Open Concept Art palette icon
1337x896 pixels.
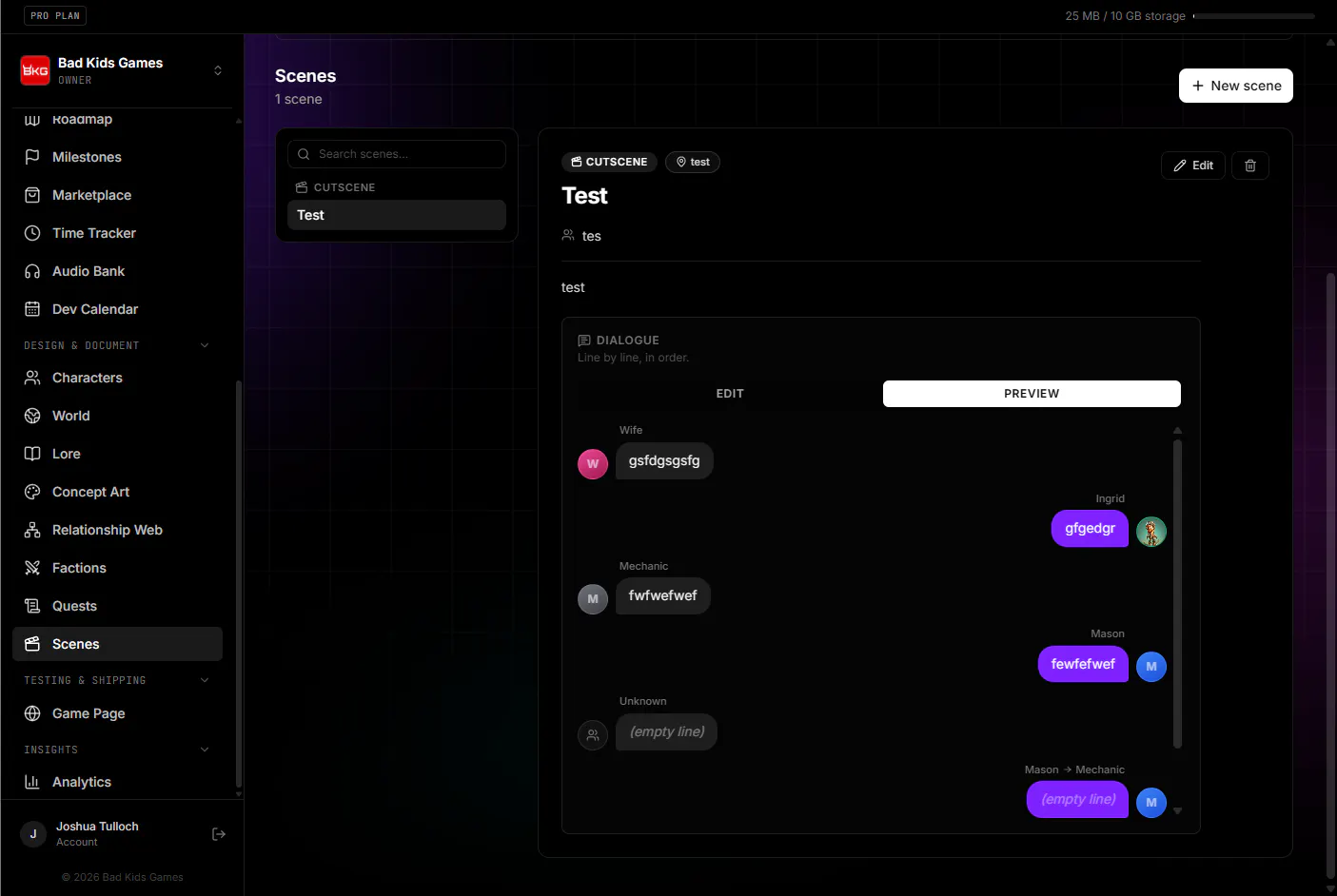click(32, 492)
